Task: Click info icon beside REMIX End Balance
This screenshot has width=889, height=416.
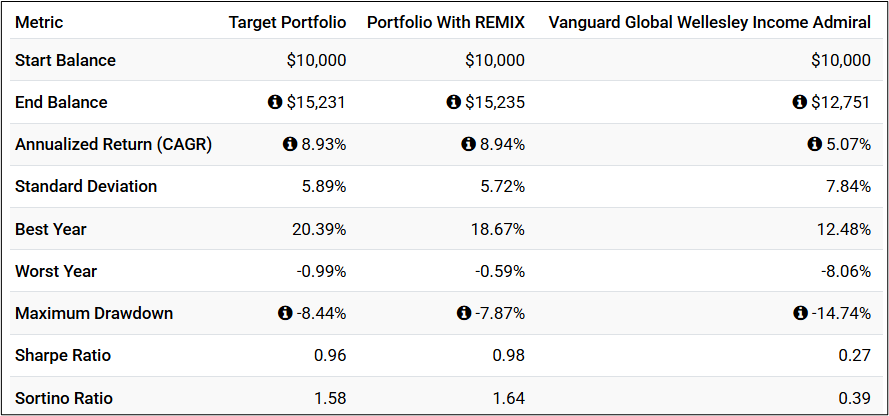Action: (x=453, y=102)
